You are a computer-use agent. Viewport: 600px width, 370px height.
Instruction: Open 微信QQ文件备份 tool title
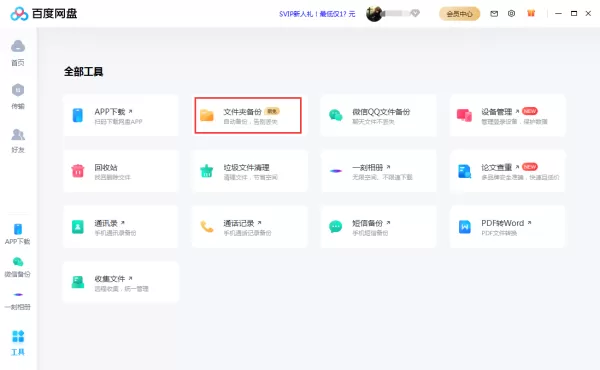(x=381, y=111)
